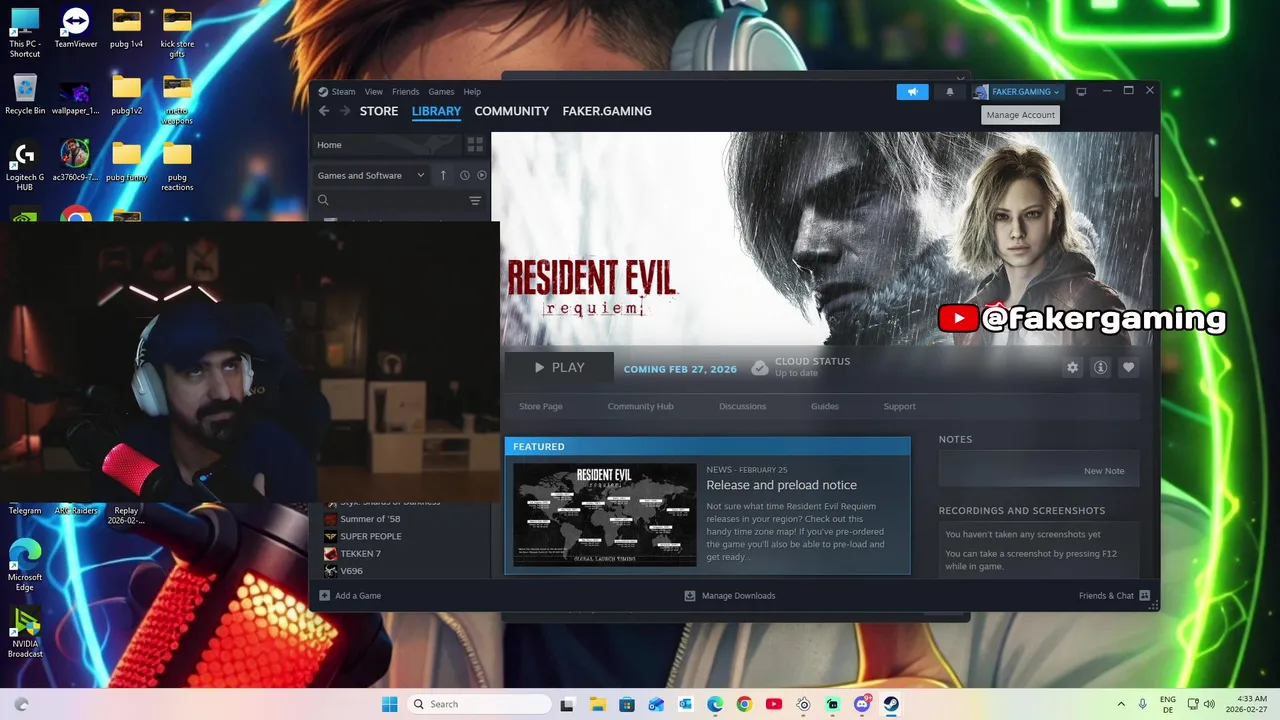Open featured news world map thumbnail
Viewport: 1280px width, 720px height.
click(x=604, y=514)
